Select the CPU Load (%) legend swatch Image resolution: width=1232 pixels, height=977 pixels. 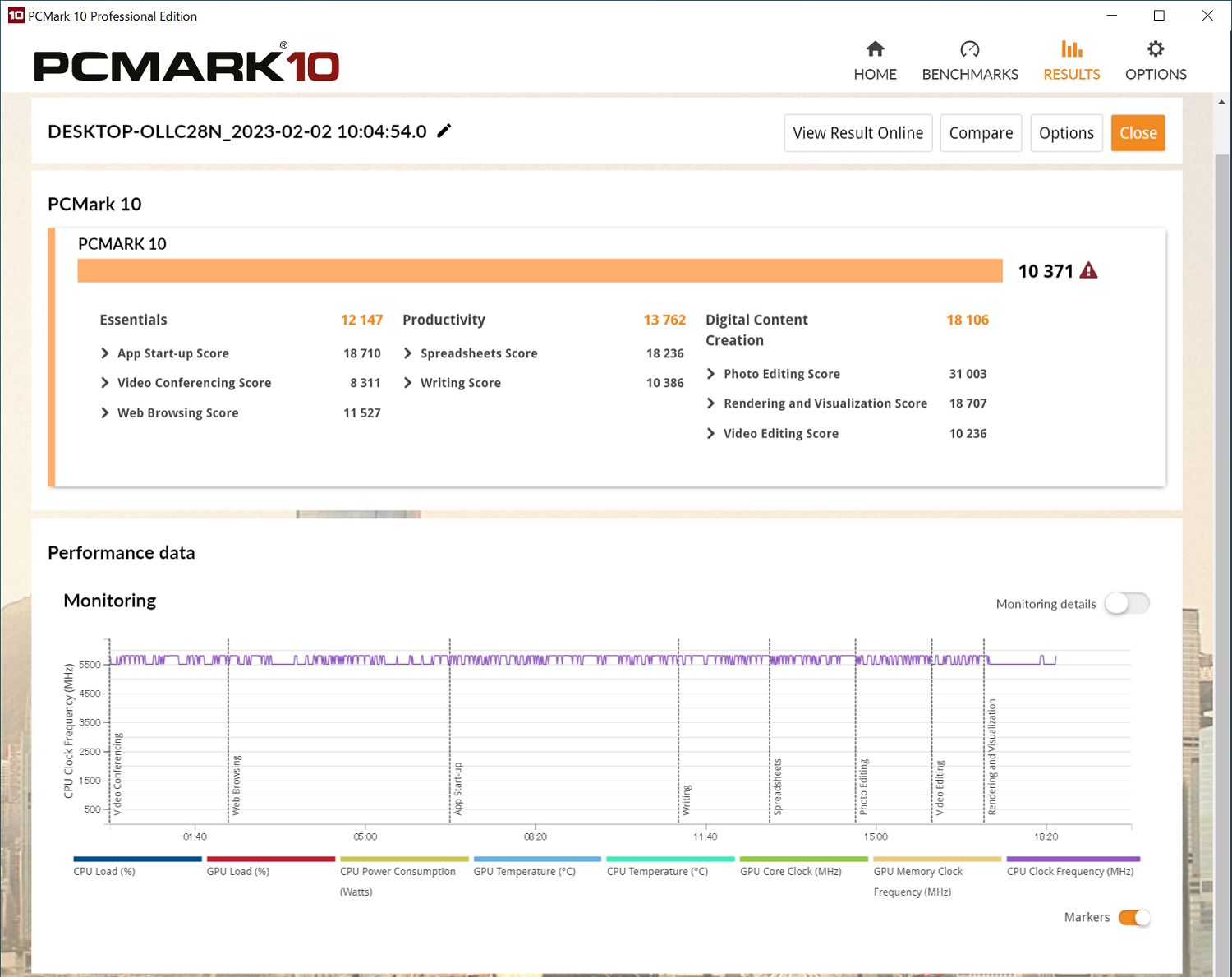point(137,859)
